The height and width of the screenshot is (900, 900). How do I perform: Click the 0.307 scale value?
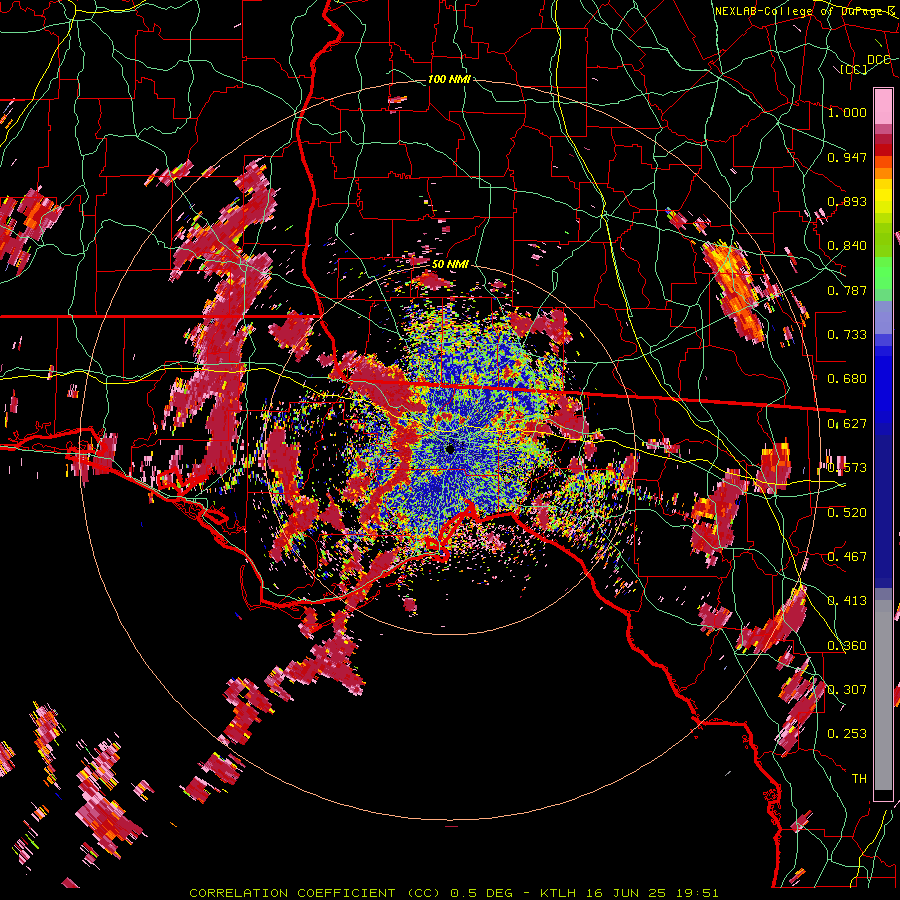pos(847,690)
